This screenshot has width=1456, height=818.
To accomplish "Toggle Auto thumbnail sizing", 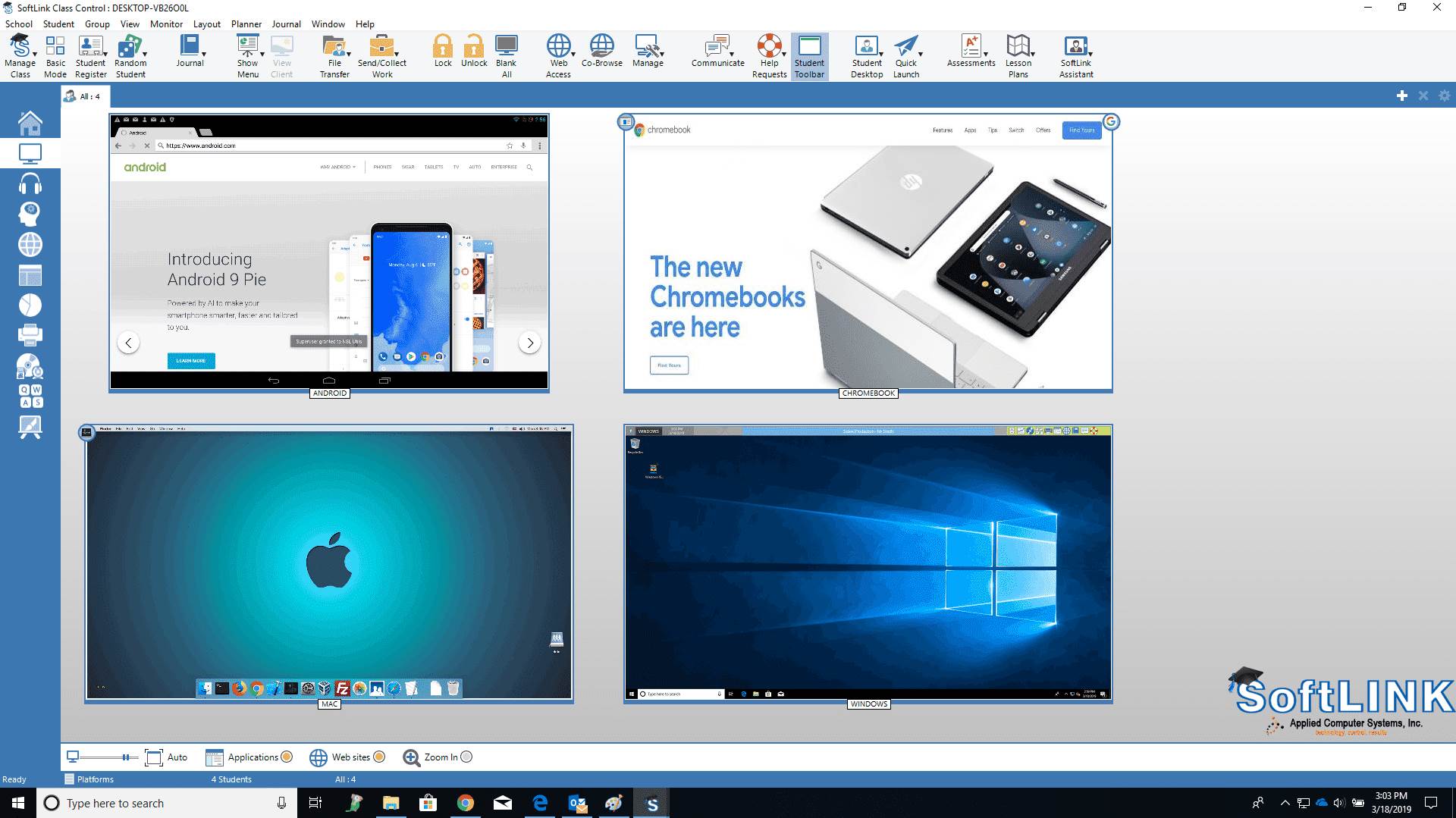I will [166, 757].
